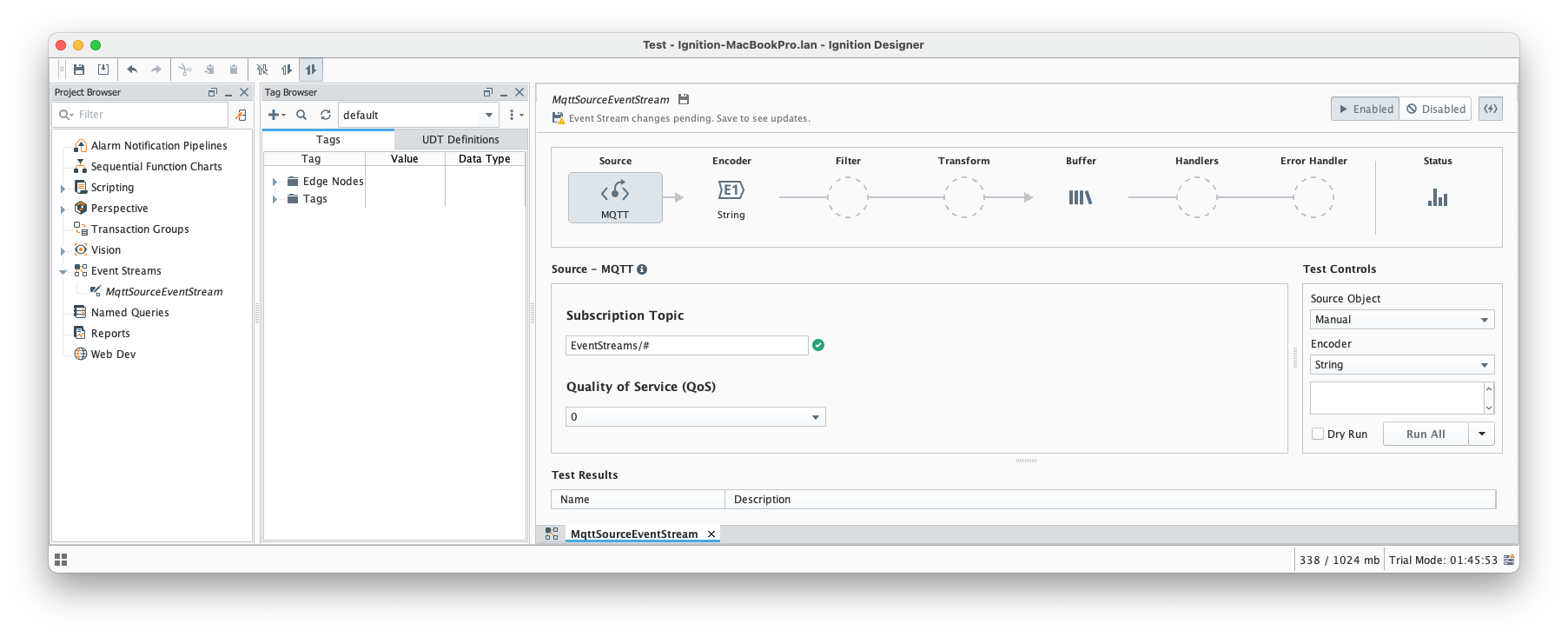Select the String Encoder stage
This screenshot has height=637, width=1568.
731,198
